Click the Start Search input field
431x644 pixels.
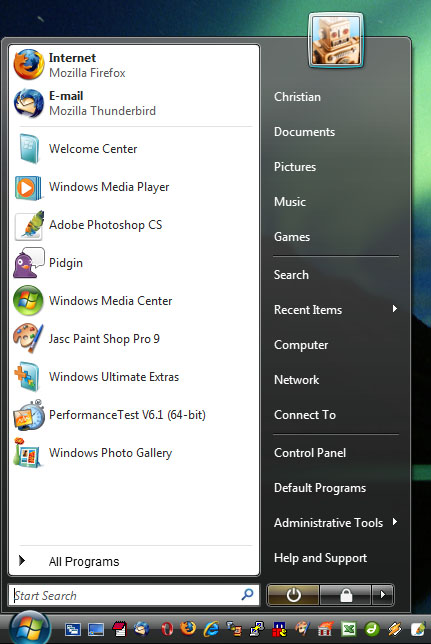point(134,595)
